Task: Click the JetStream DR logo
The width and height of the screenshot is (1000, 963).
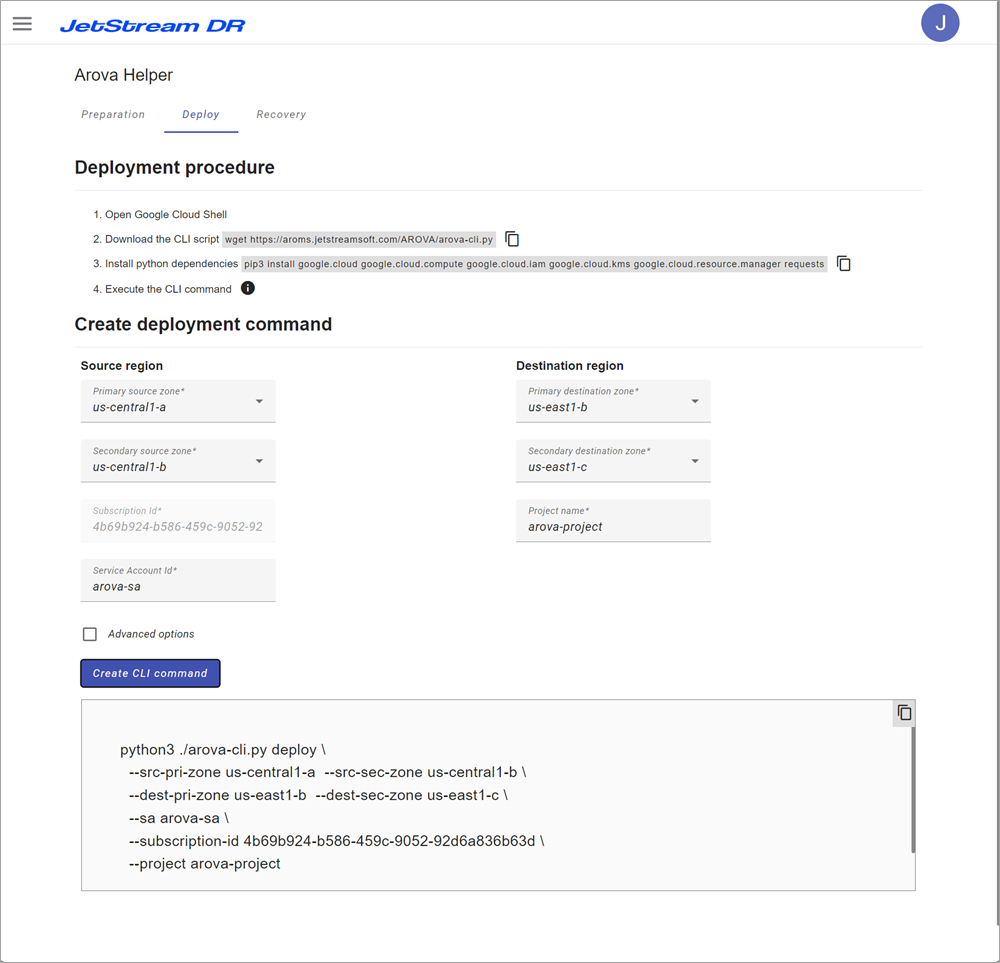Action: pos(152,25)
